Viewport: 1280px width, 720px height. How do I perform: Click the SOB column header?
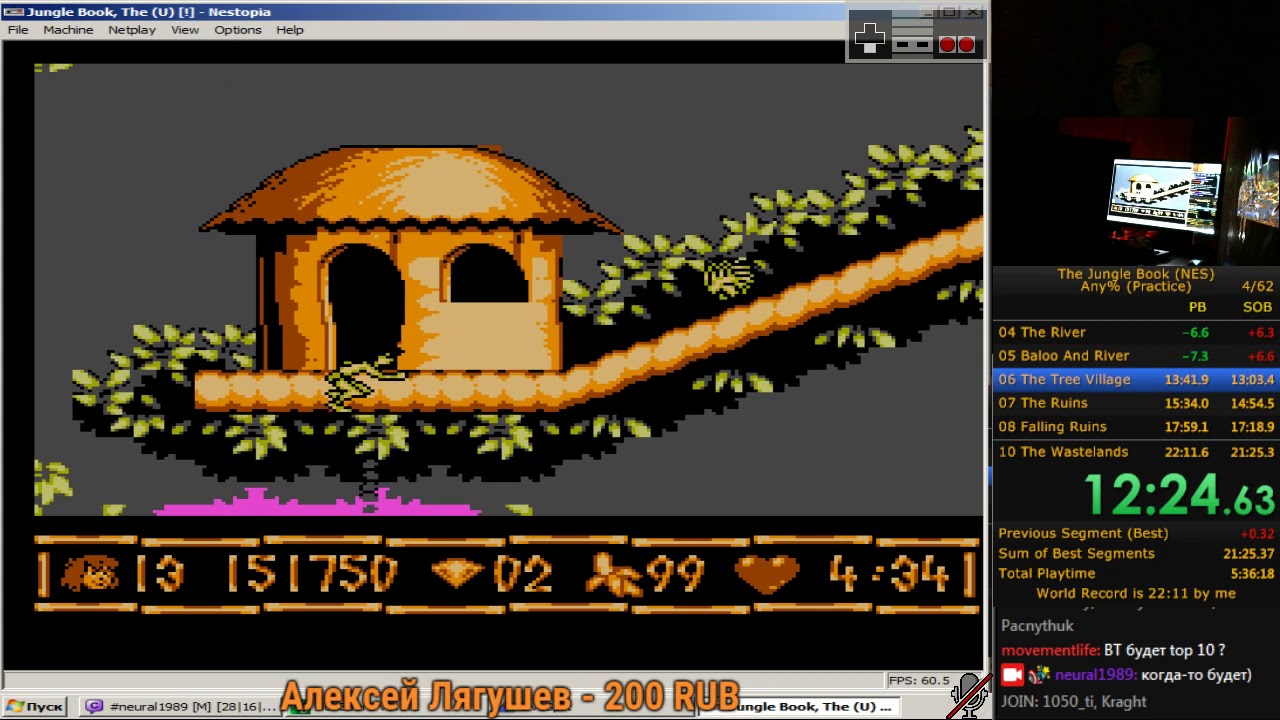pos(1258,308)
